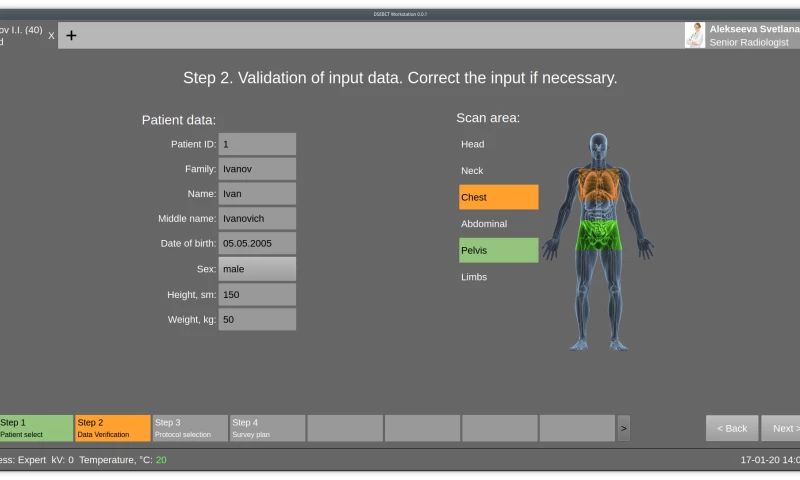Edit the Patient ID field
The image size is (800, 480).
257,144
